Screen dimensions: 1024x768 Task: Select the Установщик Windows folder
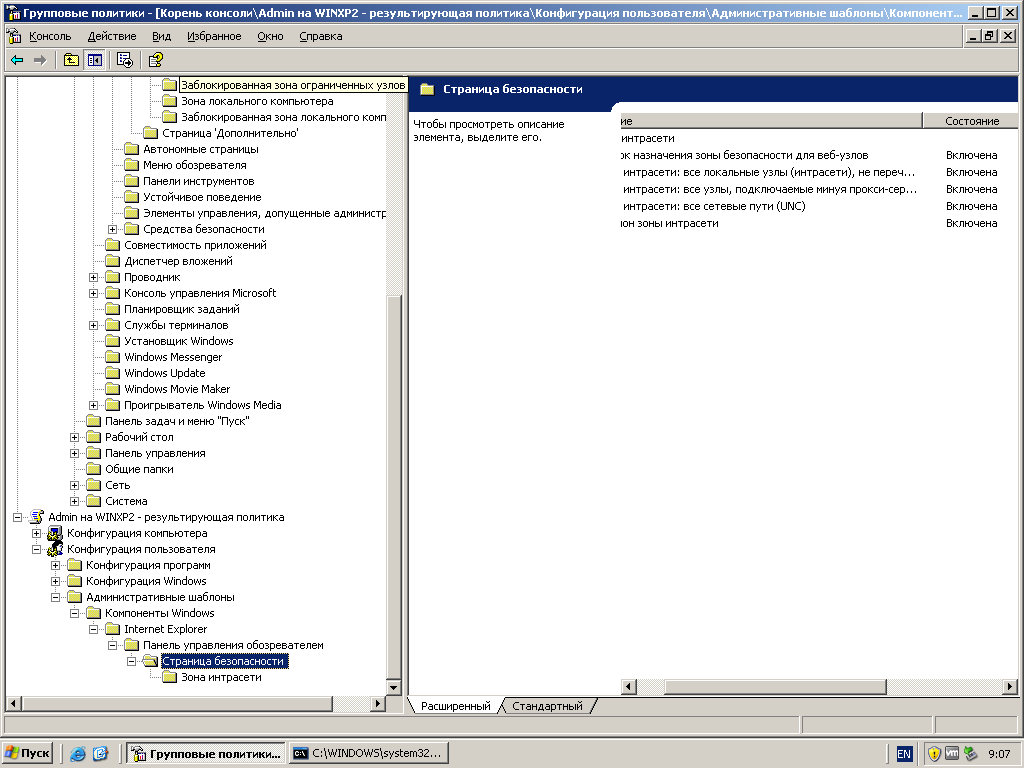tap(179, 341)
